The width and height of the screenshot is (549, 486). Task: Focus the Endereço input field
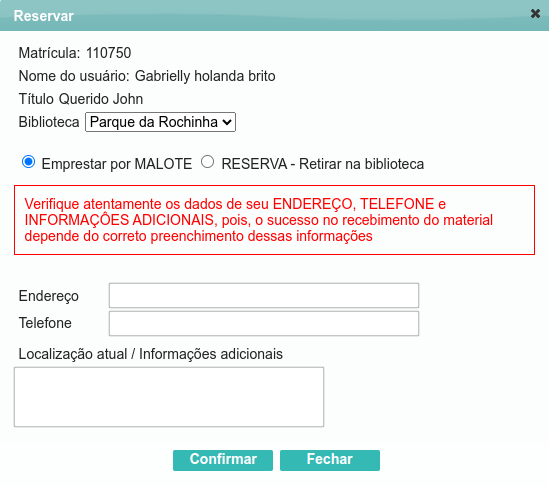pyautogui.click(x=264, y=296)
